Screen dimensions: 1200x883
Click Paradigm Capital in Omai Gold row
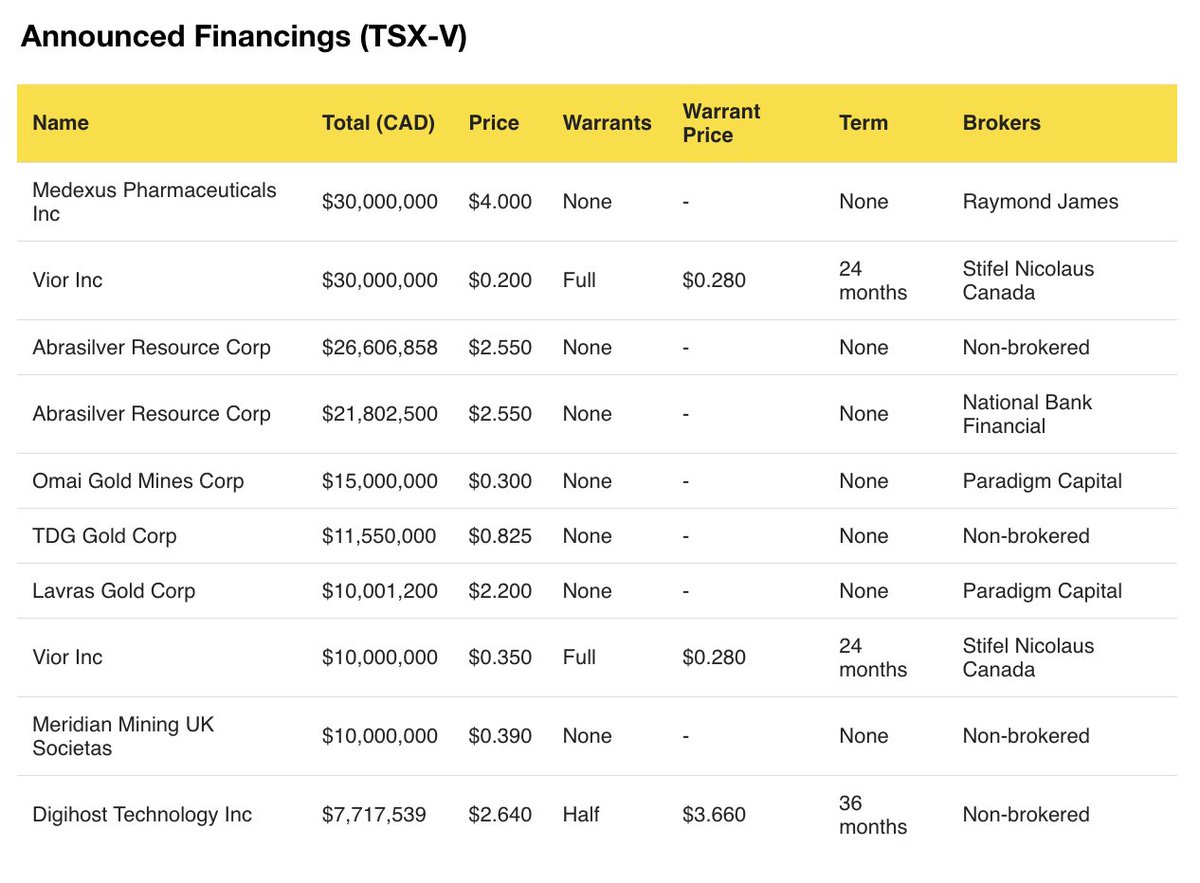1042,481
